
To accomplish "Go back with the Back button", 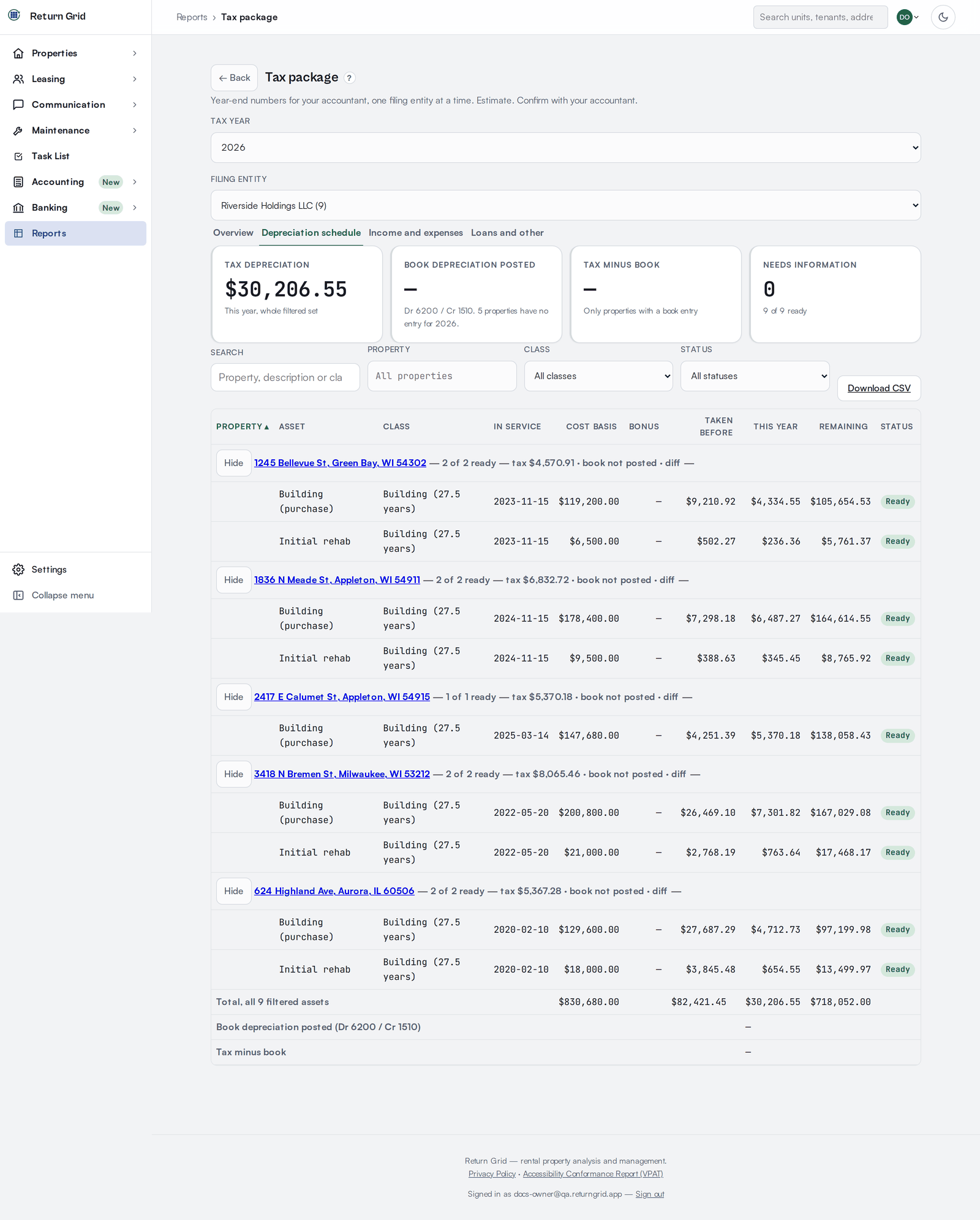I will pos(234,78).
